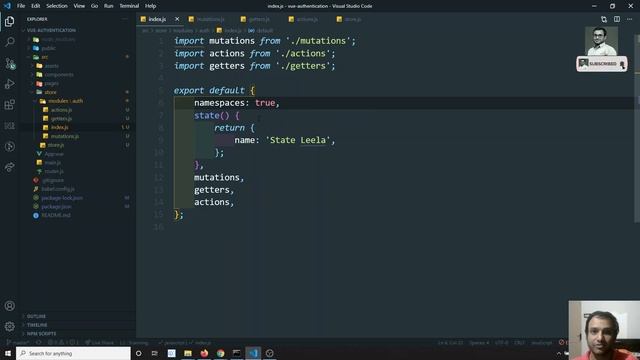Open App.vue in the explorer tree
Image resolution: width=640 pixels, height=360 pixels.
tap(54, 154)
